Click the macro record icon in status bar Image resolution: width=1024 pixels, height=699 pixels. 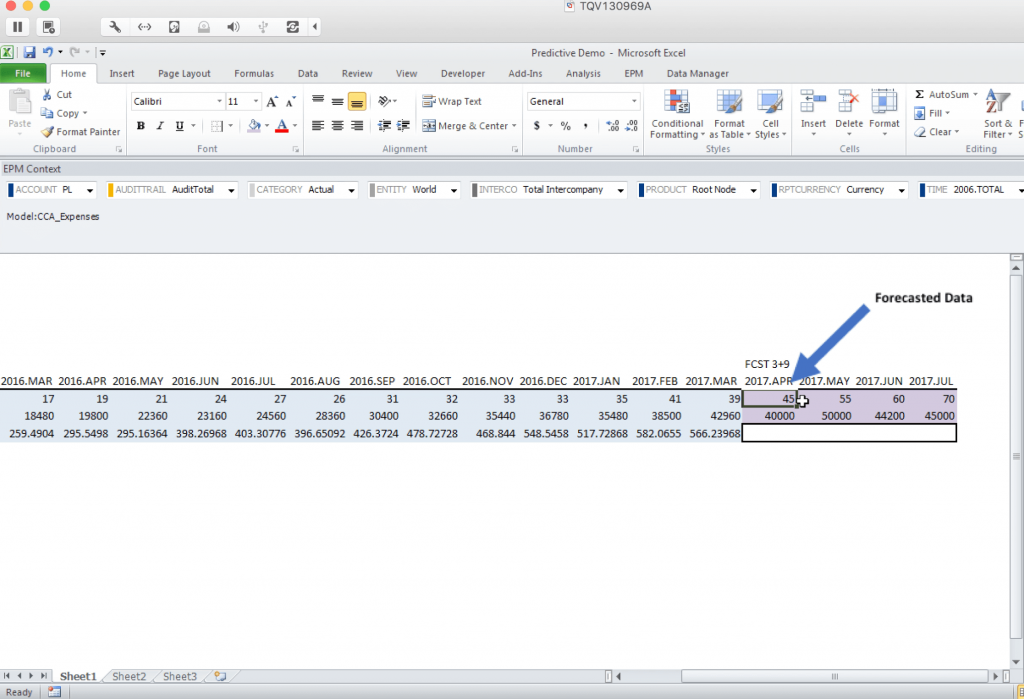[x=54, y=692]
